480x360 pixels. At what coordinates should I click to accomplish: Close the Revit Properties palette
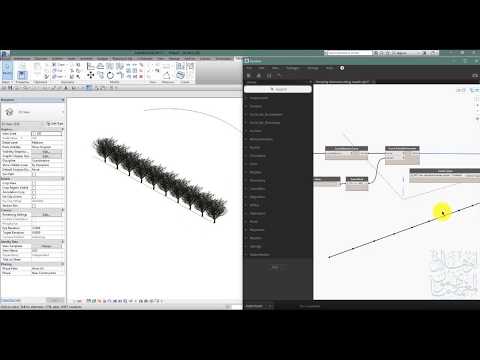pyautogui.click(x=63, y=100)
